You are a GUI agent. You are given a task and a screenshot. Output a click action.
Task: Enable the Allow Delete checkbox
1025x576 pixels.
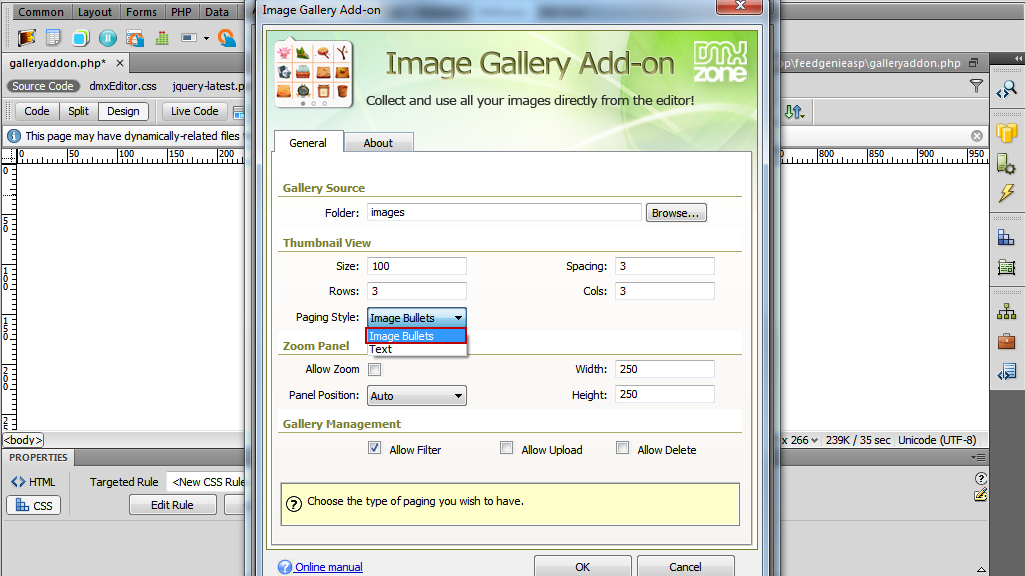click(623, 449)
